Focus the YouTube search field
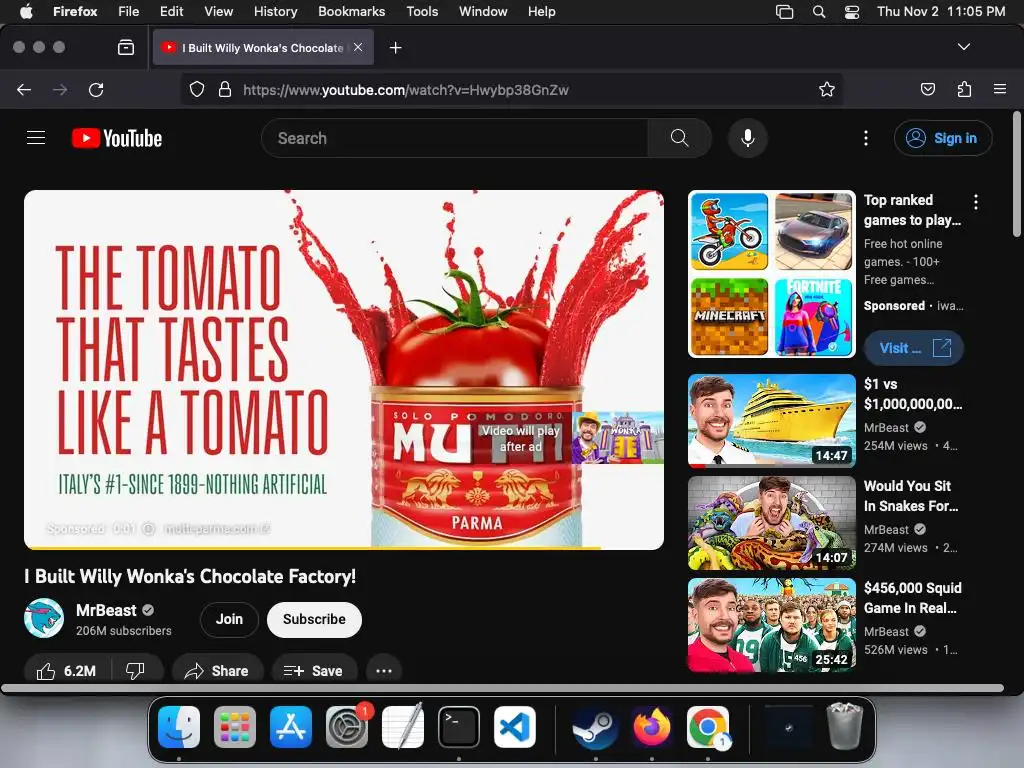This screenshot has height=768, width=1024. tap(455, 138)
